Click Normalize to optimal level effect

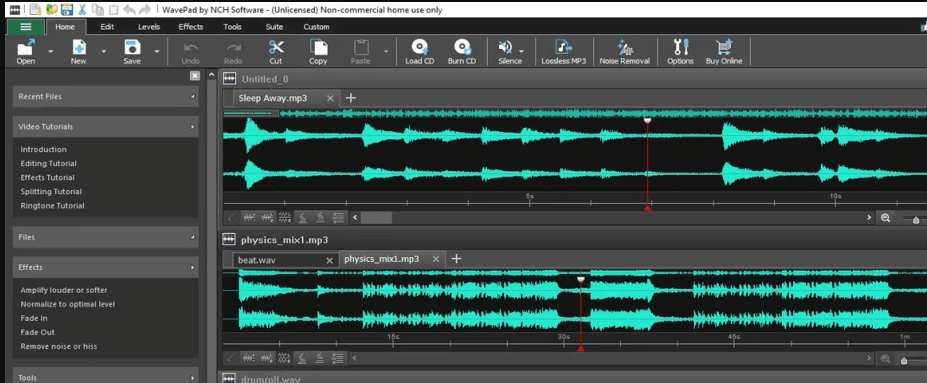(x=68, y=304)
